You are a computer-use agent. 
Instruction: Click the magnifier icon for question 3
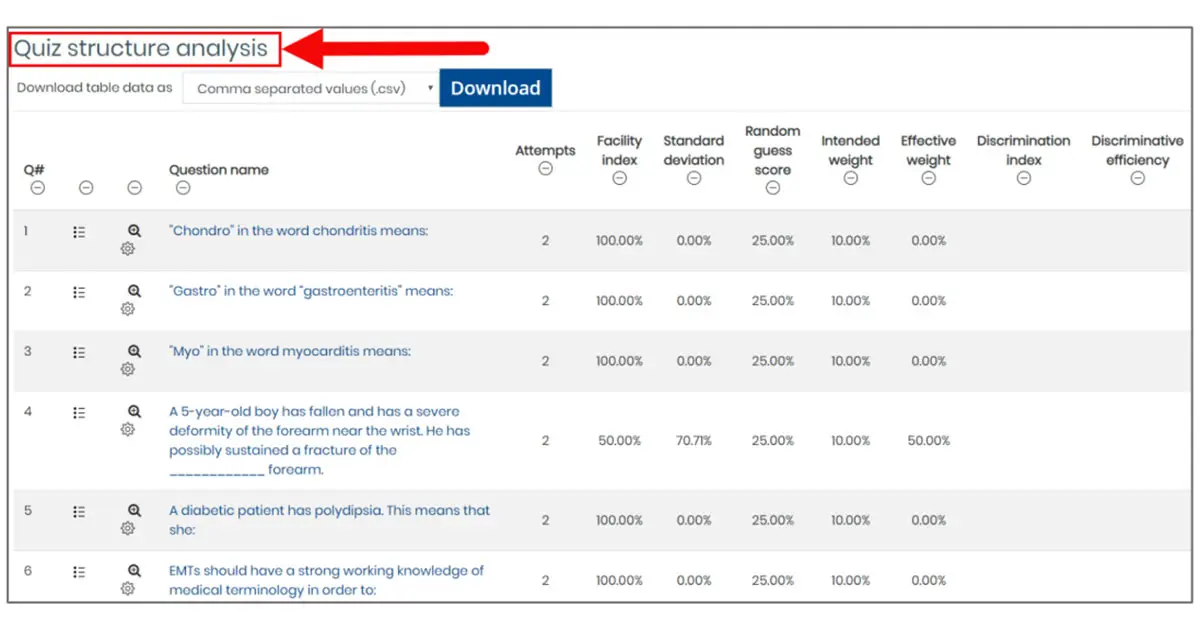[133, 349]
